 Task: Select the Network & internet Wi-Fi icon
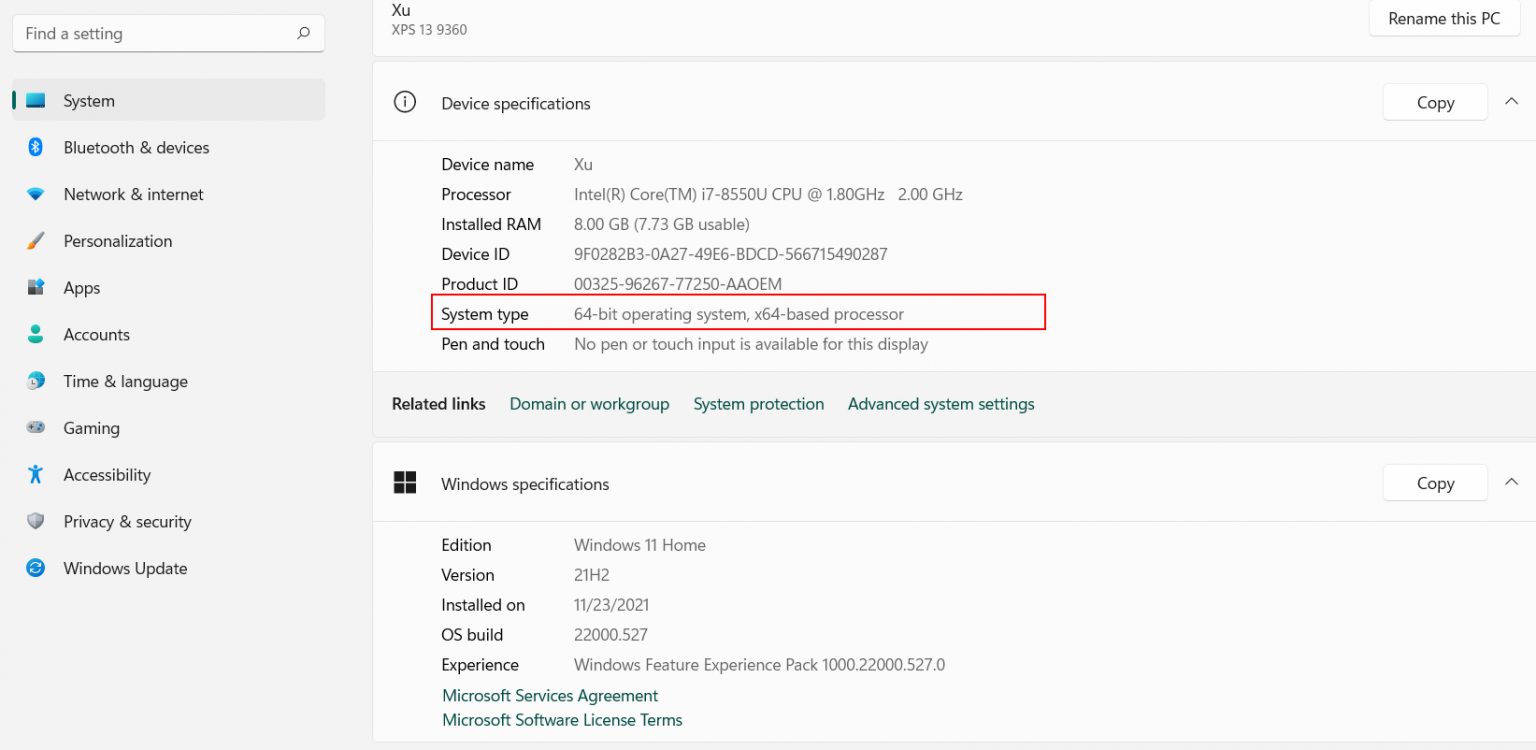point(36,195)
